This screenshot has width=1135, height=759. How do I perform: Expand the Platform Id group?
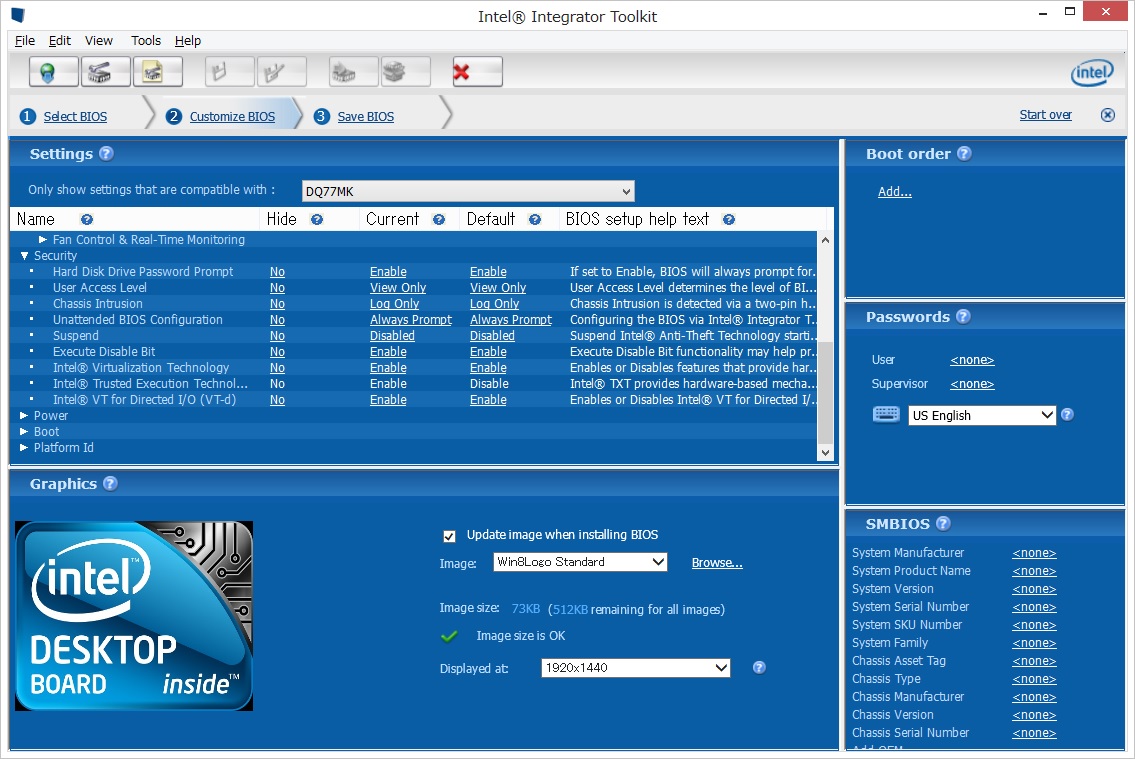coord(24,447)
